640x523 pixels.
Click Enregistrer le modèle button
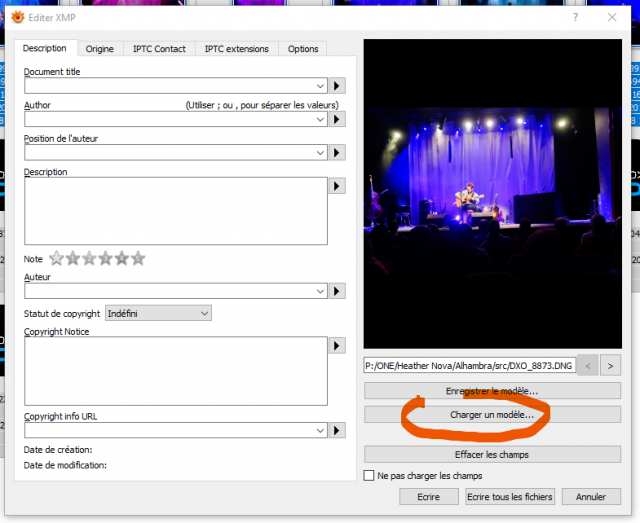pos(492,391)
